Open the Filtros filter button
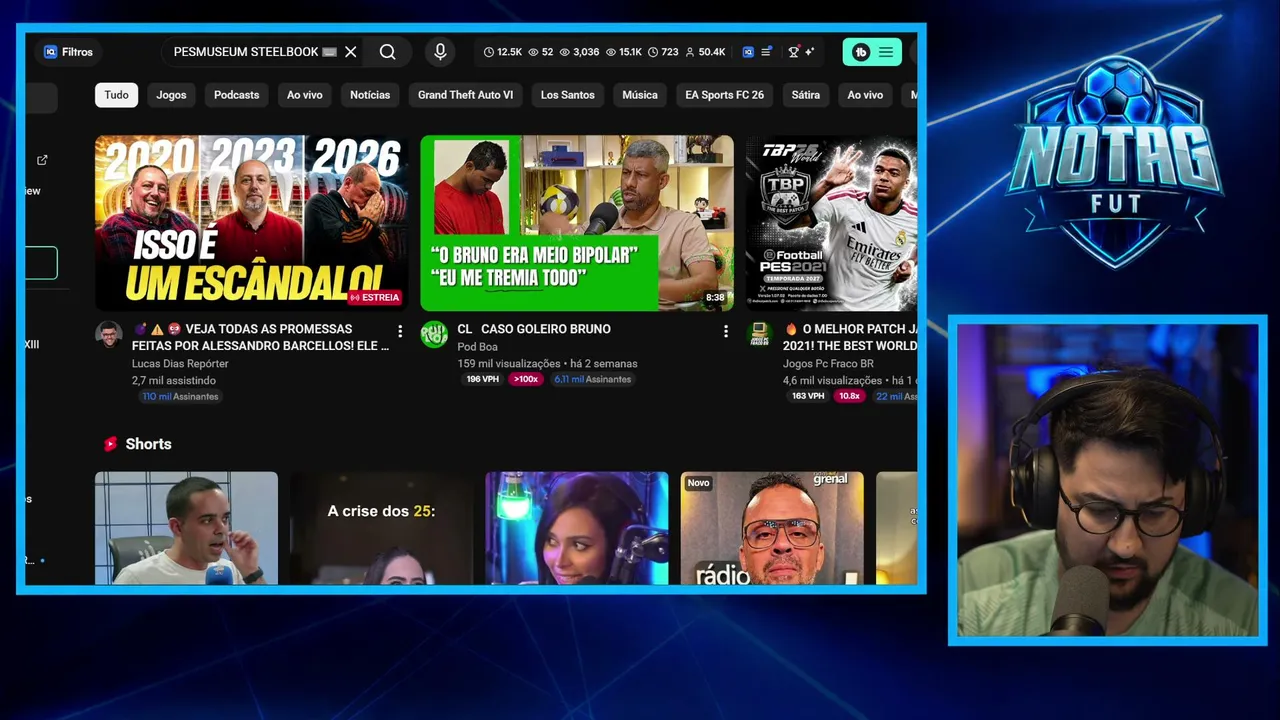 tap(68, 52)
